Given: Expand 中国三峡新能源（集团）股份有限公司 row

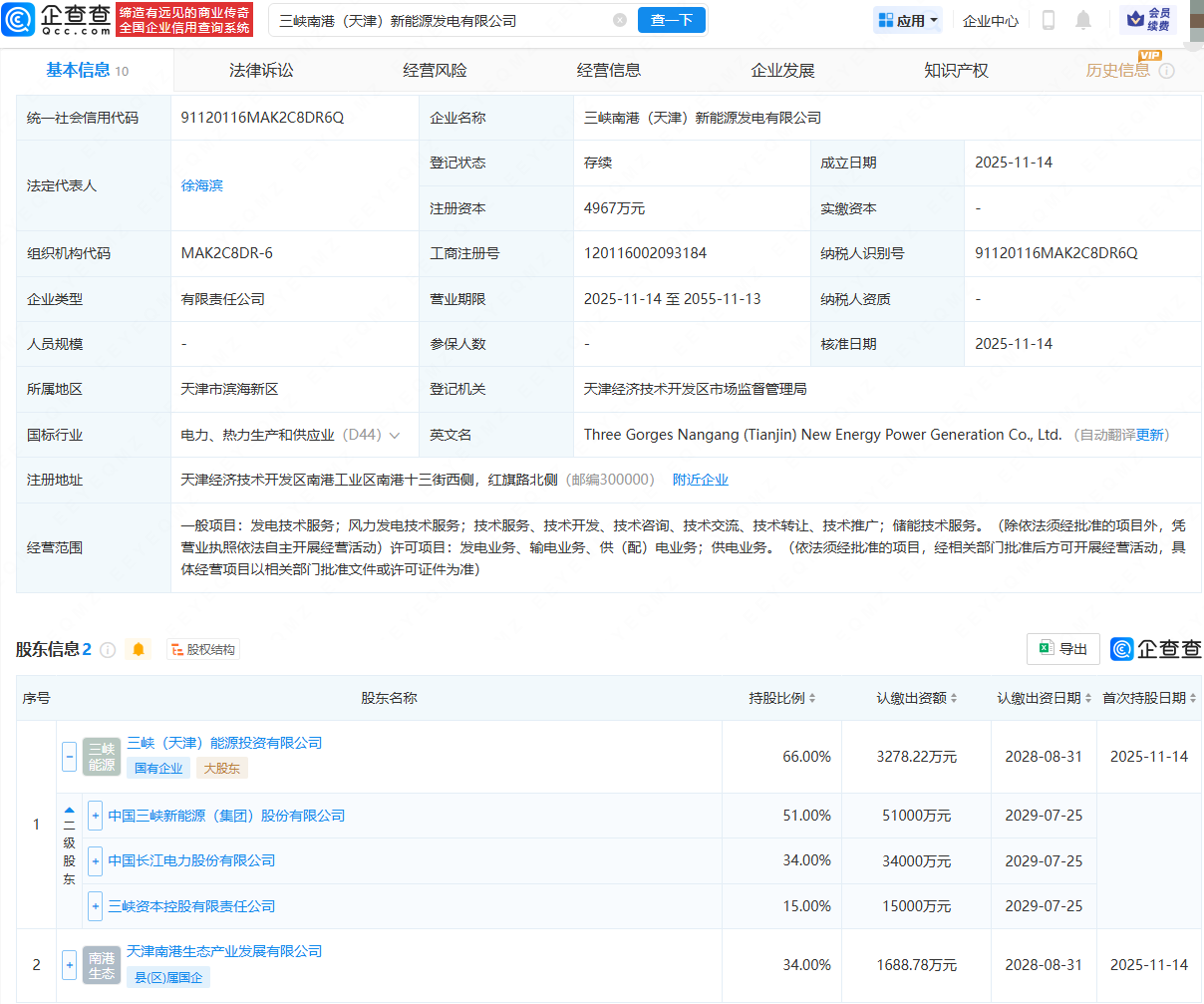Looking at the screenshot, I should pyautogui.click(x=96, y=816).
